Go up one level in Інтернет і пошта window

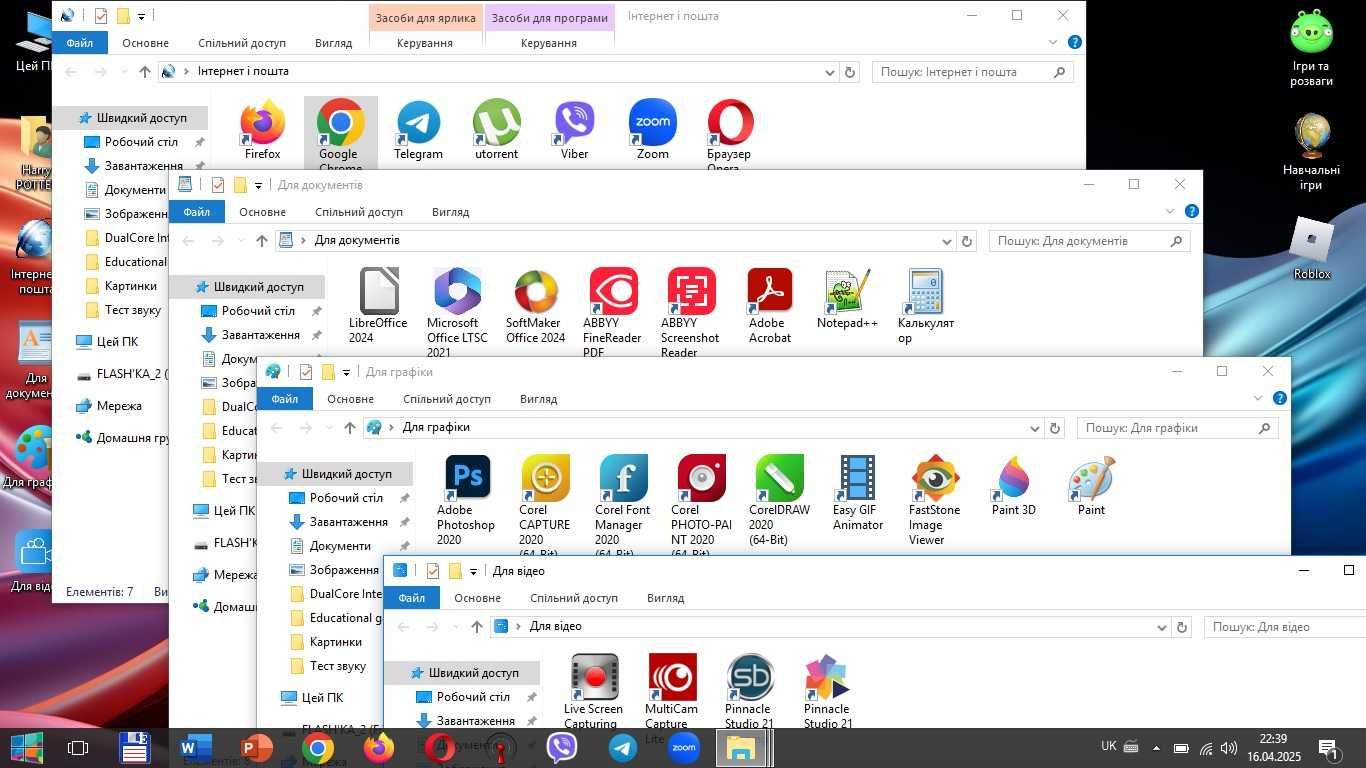pyautogui.click(x=145, y=72)
